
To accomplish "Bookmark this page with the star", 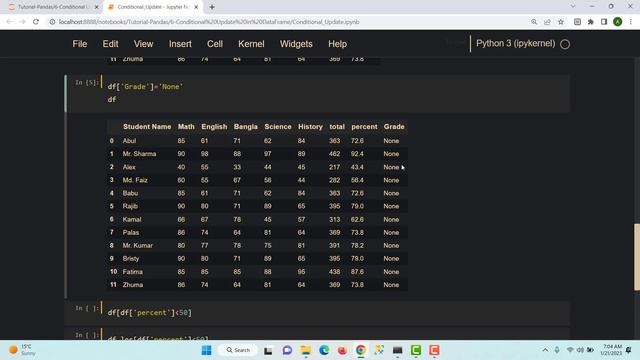I will [561, 22].
